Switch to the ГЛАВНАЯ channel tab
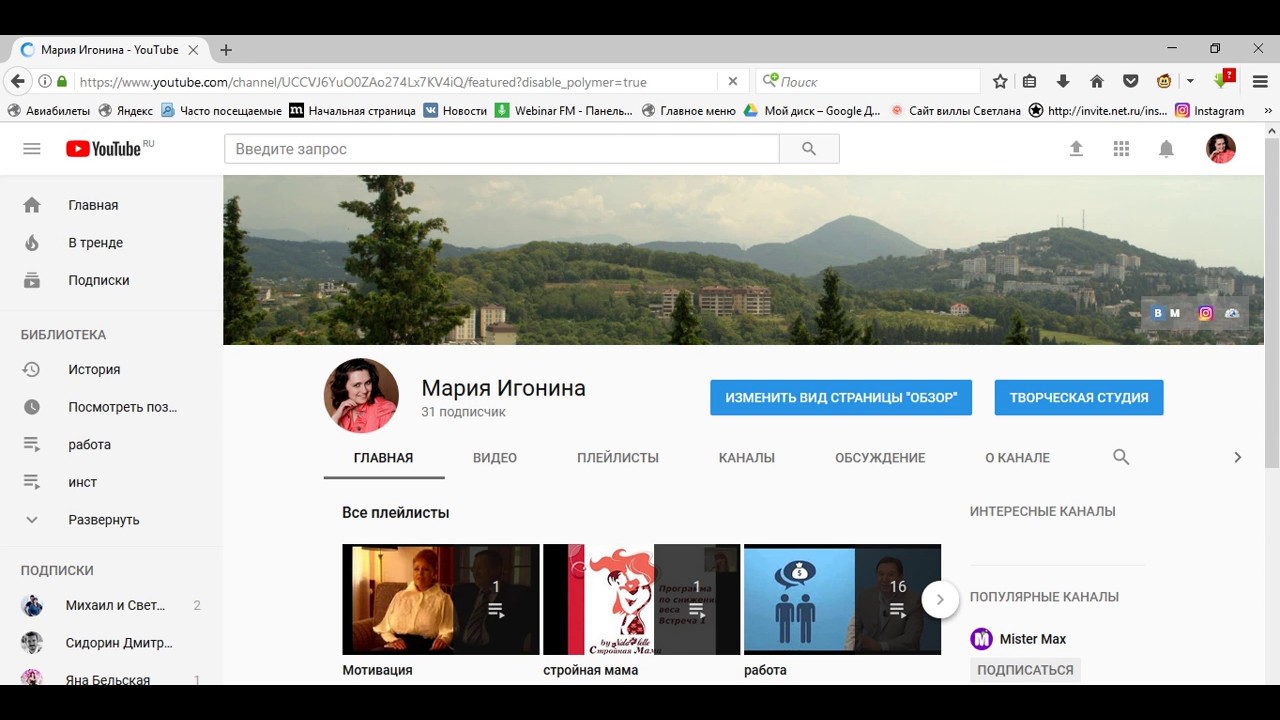Viewport: 1280px width, 720px height. [383, 458]
